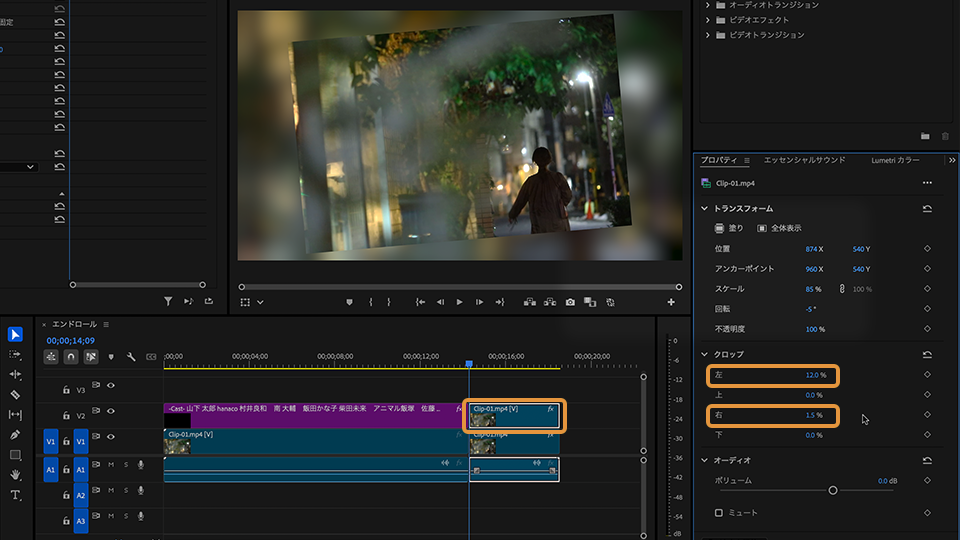Collapse the トランスフォーム section

(705, 209)
